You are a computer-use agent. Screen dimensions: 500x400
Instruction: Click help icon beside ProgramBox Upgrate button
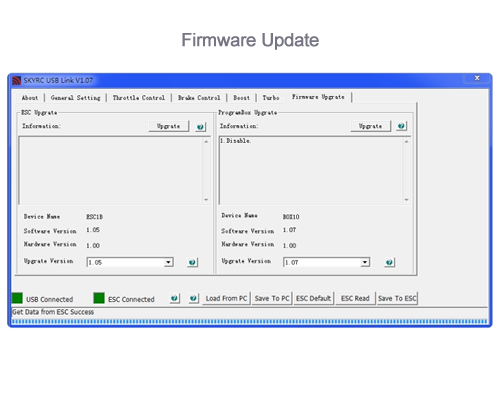pyautogui.click(x=401, y=126)
